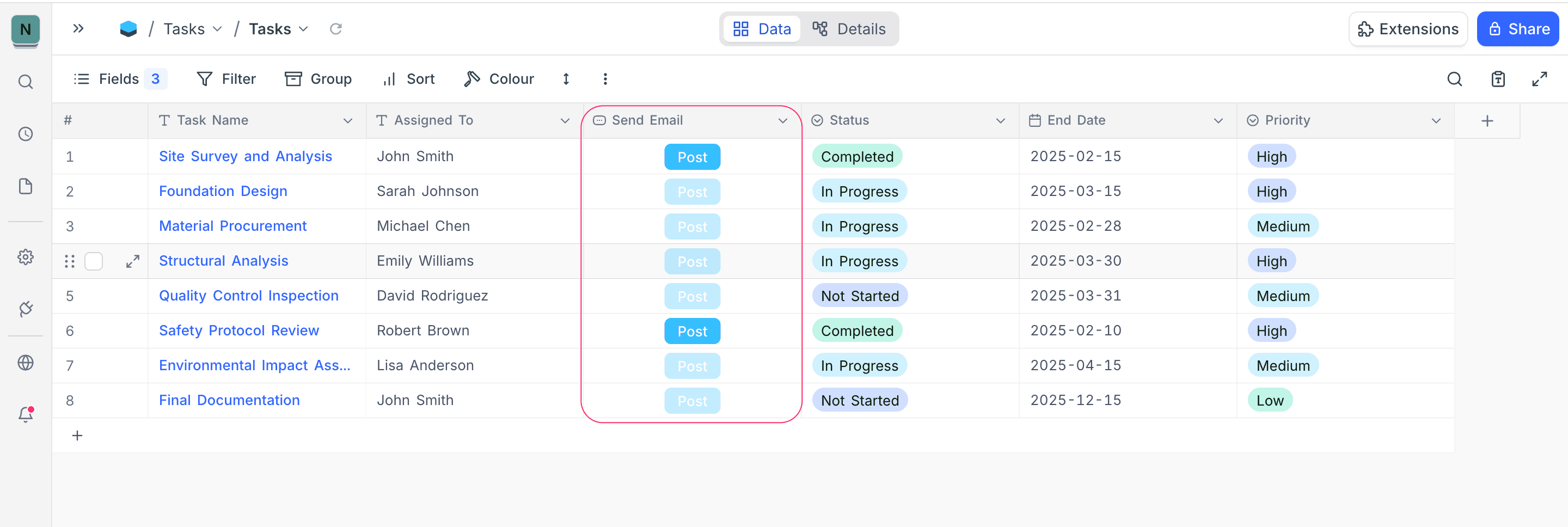Click the notifications bell icon in sidebar

click(x=26, y=415)
